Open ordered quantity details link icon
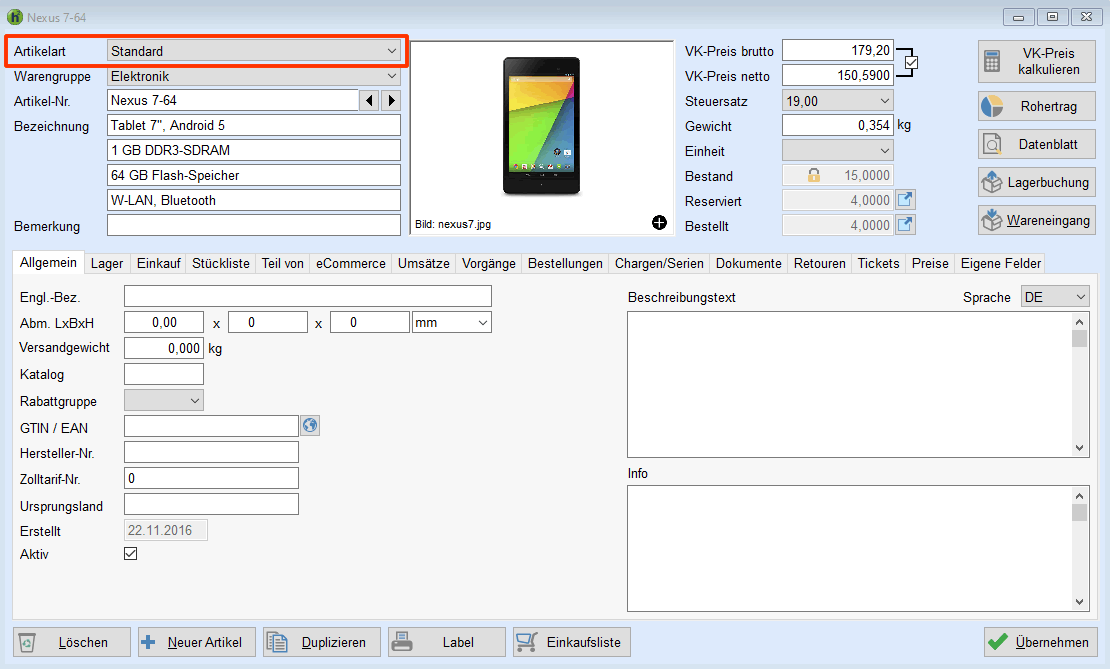The image size is (1110, 669). click(905, 225)
